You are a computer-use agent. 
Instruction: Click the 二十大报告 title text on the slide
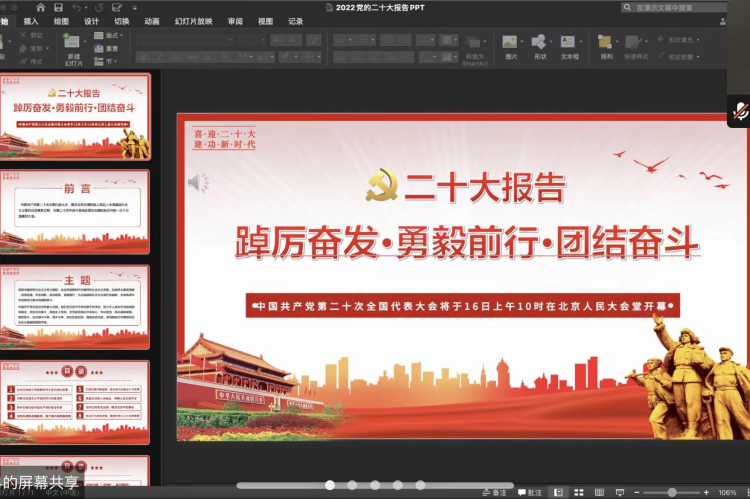click(485, 188)
